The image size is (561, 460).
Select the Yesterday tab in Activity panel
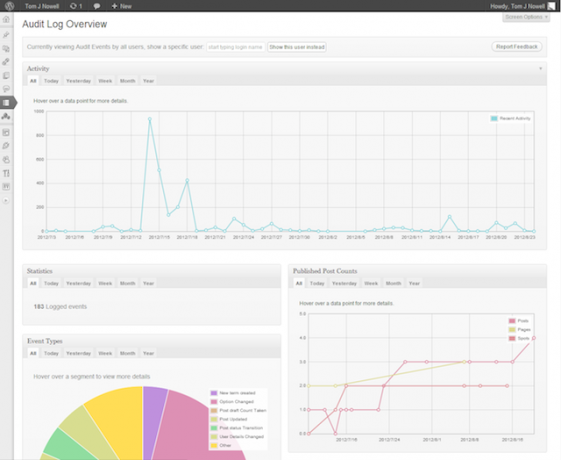click(x=78, y=81)
